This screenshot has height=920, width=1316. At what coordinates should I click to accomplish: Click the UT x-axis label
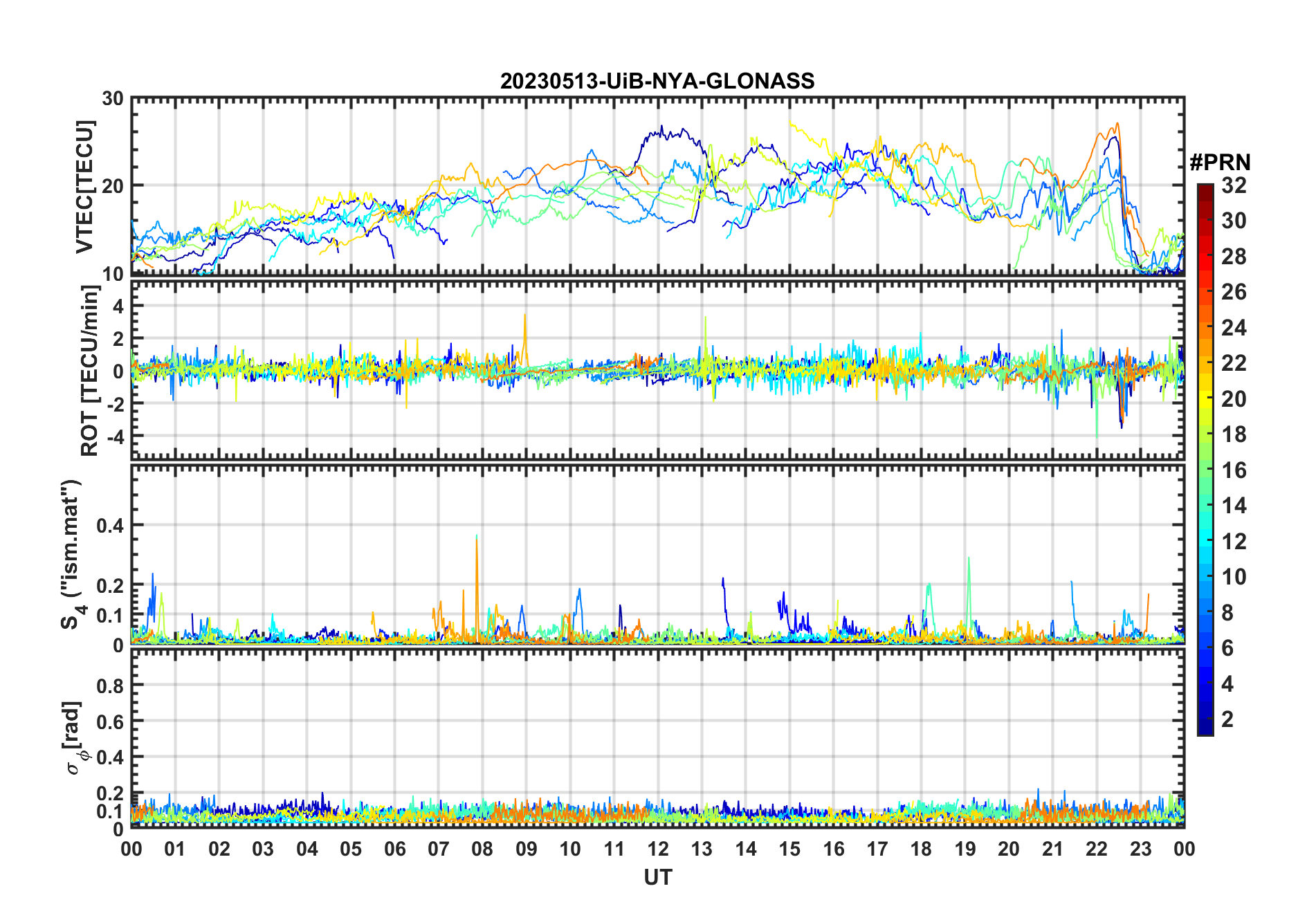(657, 877)
